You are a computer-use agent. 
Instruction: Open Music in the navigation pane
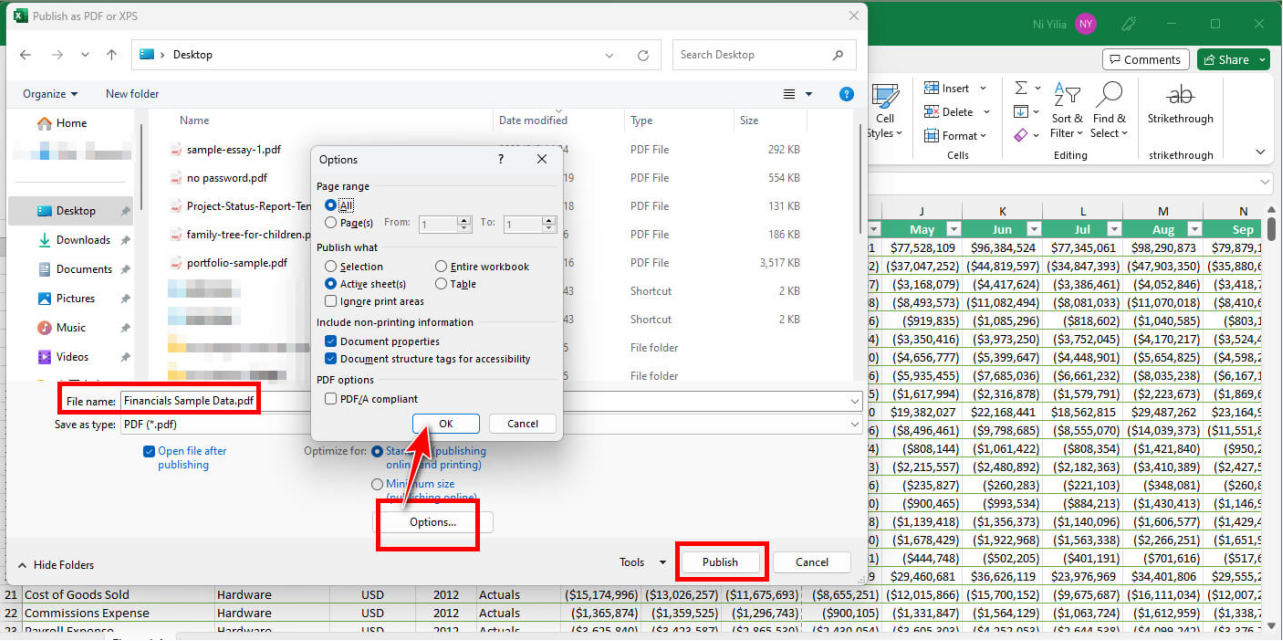[x=61, y=327]
